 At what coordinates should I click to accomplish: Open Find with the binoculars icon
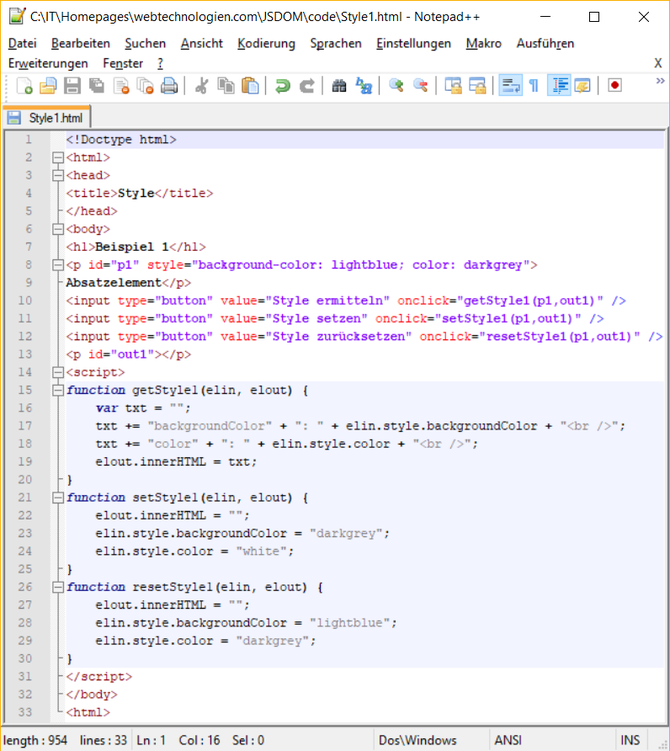pos(339,86)
